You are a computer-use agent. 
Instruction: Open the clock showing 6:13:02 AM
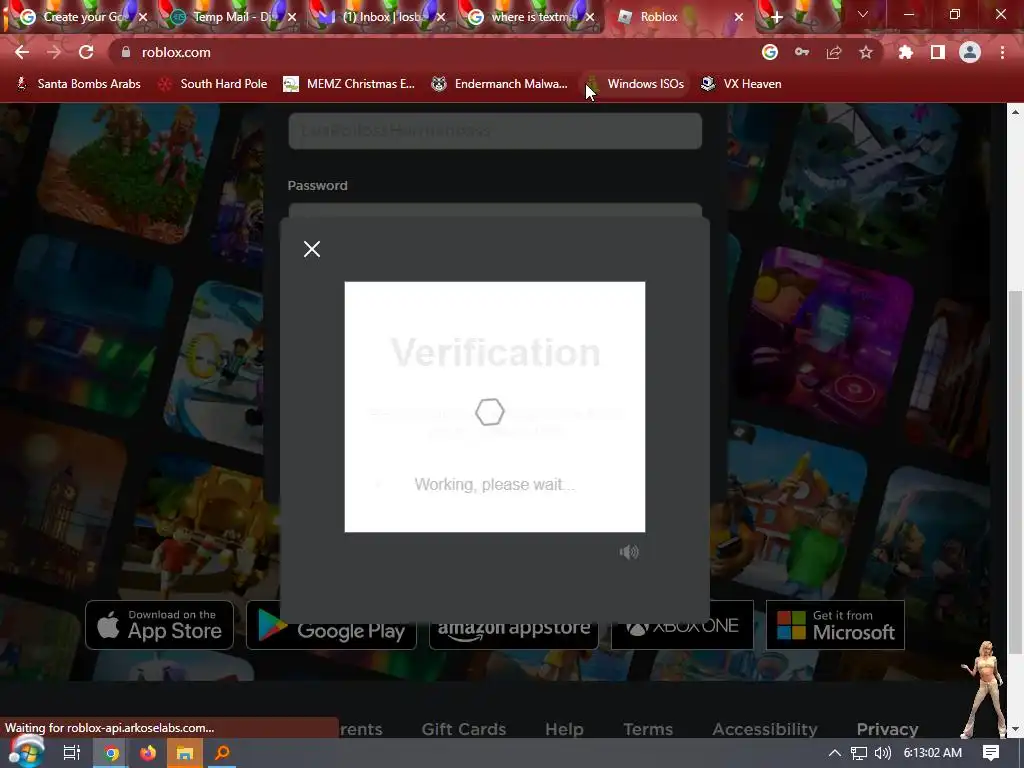pyautogui.click(x=933, y=753)
